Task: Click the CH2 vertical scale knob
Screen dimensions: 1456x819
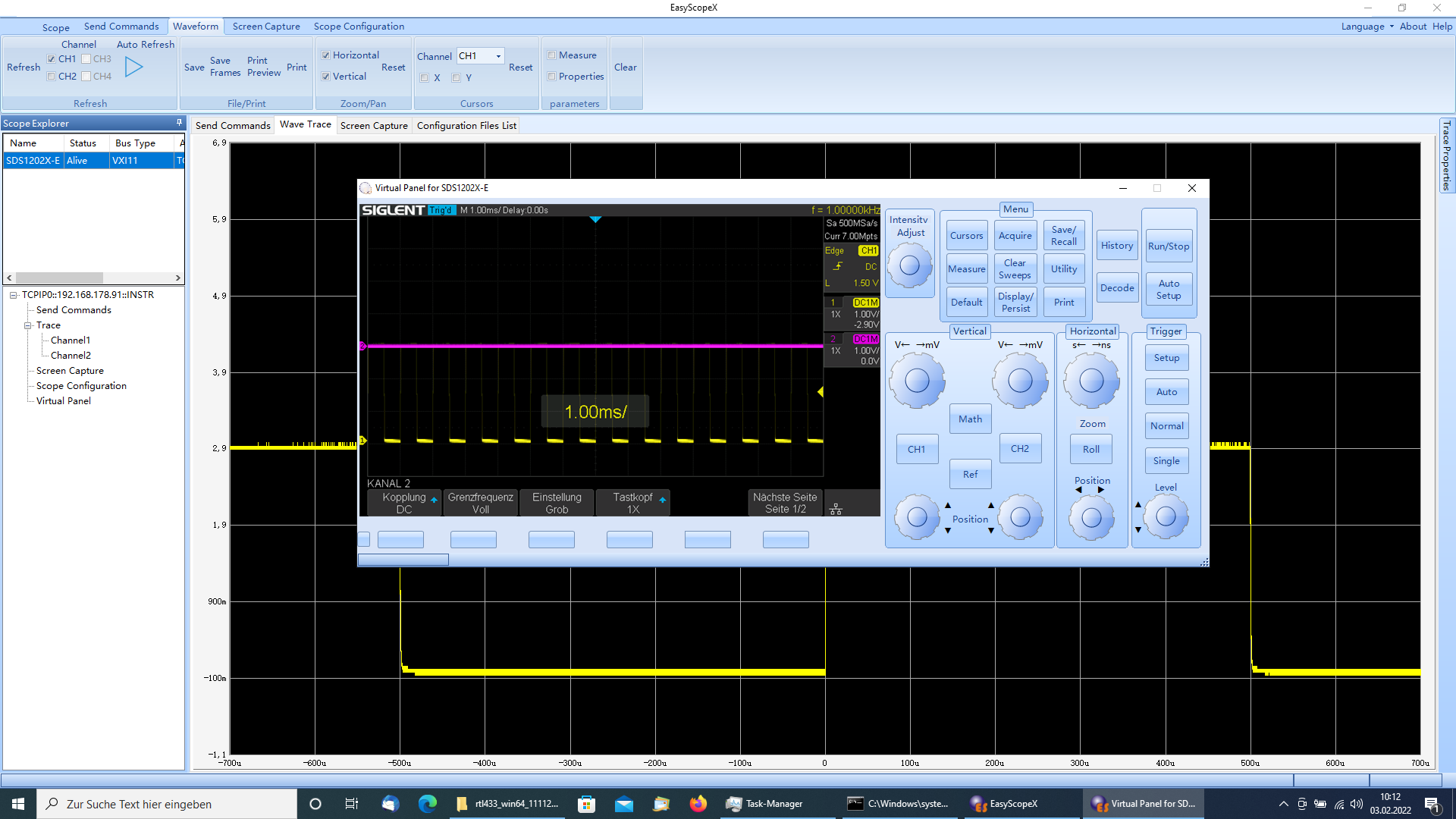Action: click(x=1020, y=381)
